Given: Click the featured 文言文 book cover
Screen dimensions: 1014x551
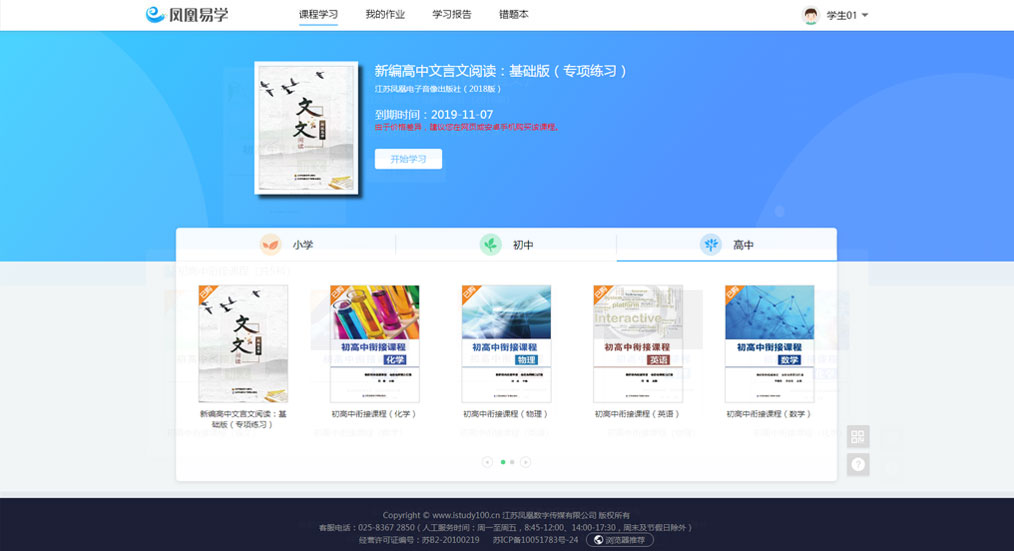Looking at the screenshot, I should coord(307,127).
